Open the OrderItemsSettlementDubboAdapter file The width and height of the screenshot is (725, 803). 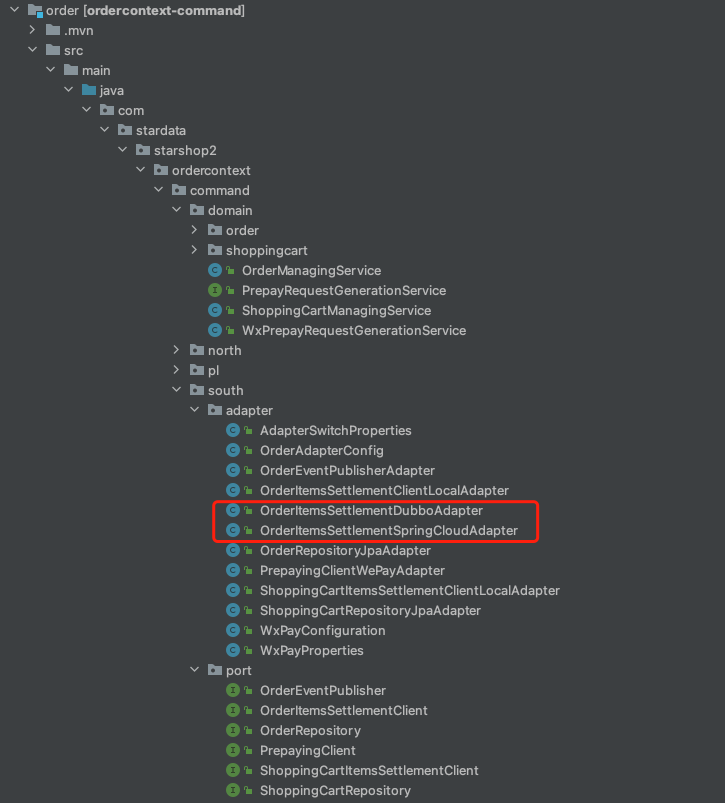tap(371, 510)
